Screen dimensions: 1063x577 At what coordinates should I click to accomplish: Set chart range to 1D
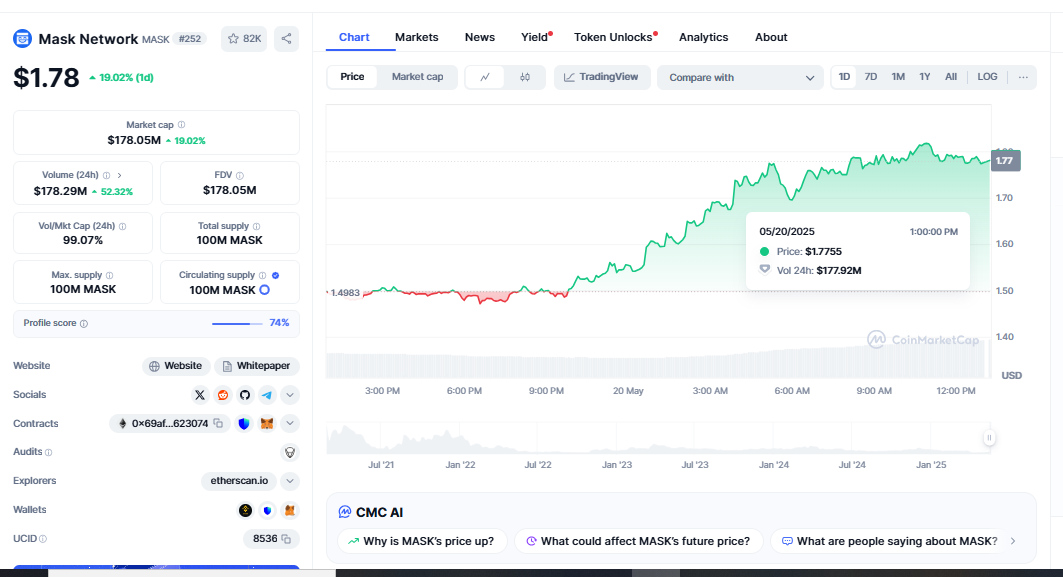(844, 77)
